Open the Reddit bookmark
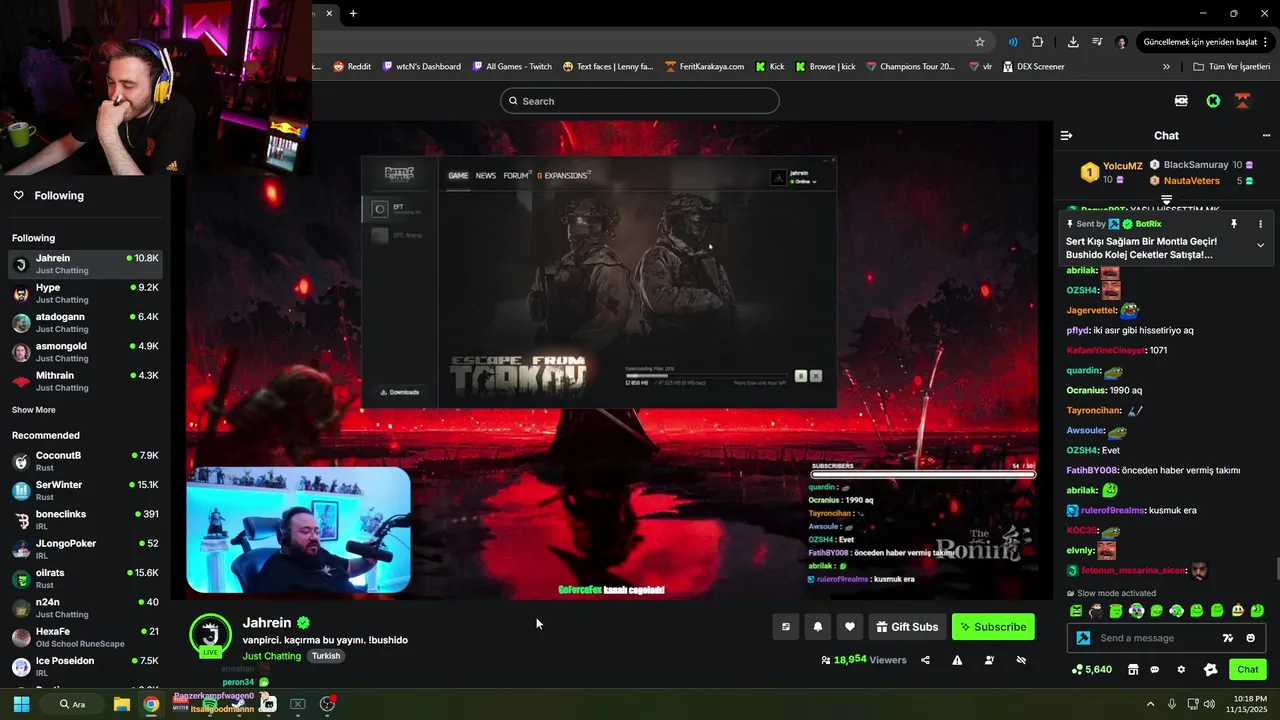This screenshot has height=720, width=1280. (352, 67)
